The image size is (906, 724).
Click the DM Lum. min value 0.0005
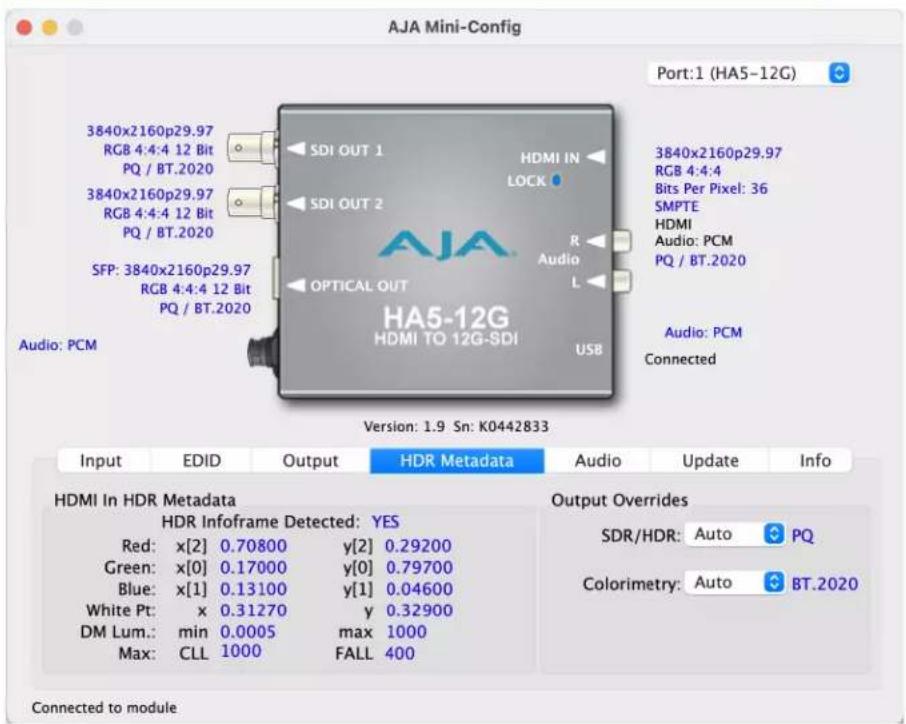pyautogui.click(x=248, y=632)
